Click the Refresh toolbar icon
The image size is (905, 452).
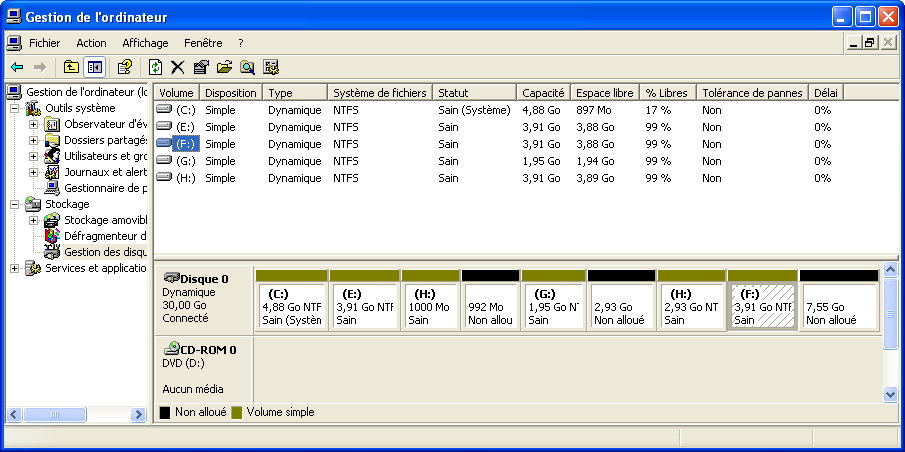click(x=155, y=68)
